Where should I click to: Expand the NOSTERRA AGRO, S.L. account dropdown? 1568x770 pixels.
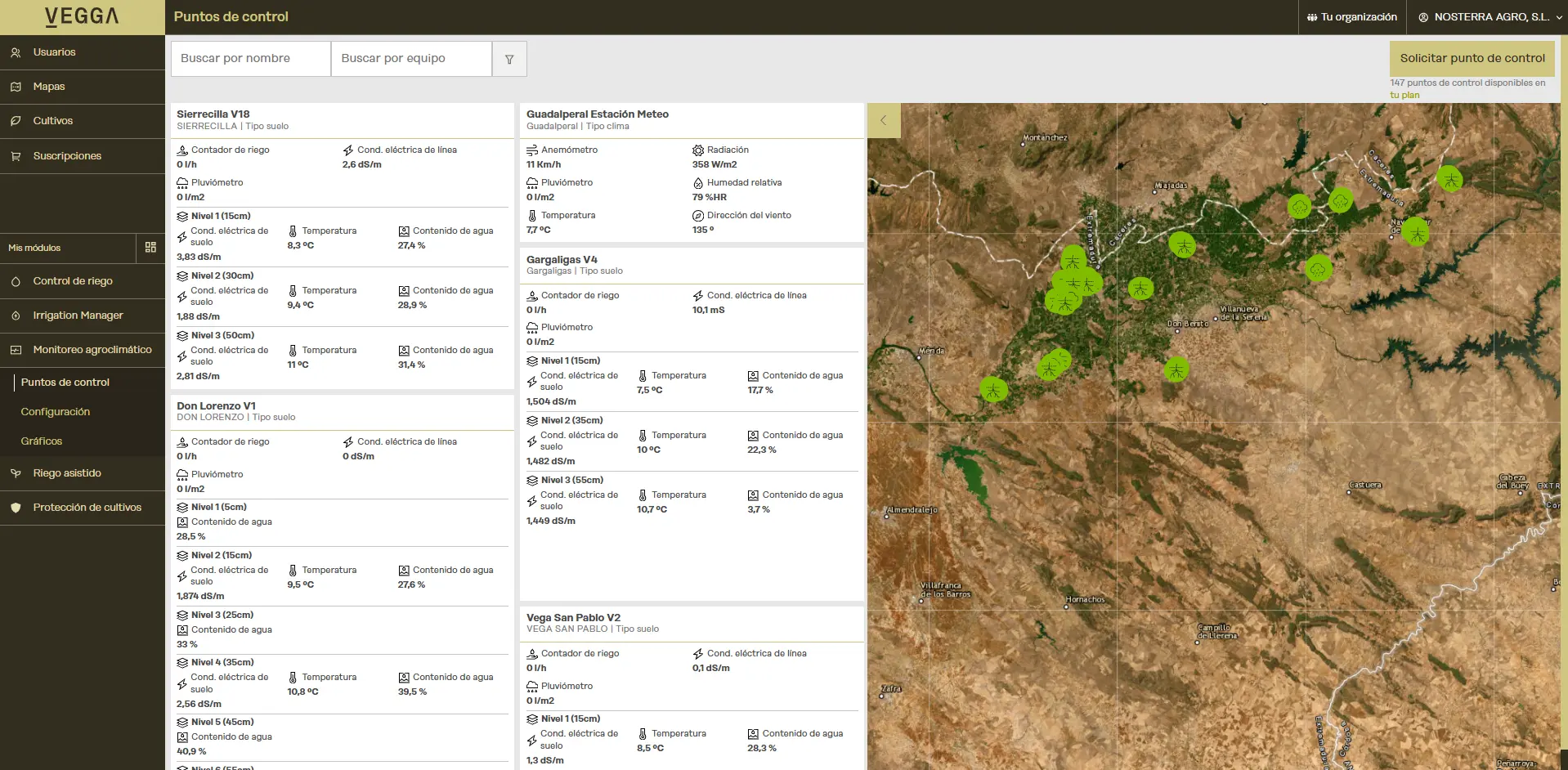(1490, 17)
